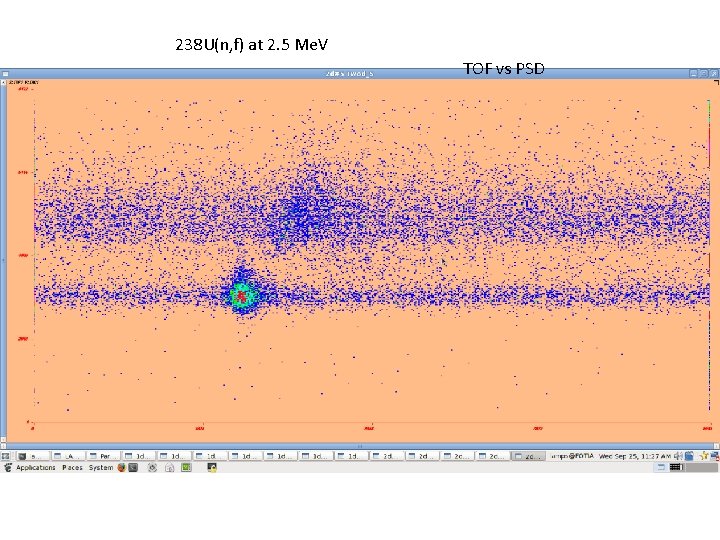This screenshot has height=540, width=720.
Task: Minimize the histogram window
Action: [x=693, y=73]
